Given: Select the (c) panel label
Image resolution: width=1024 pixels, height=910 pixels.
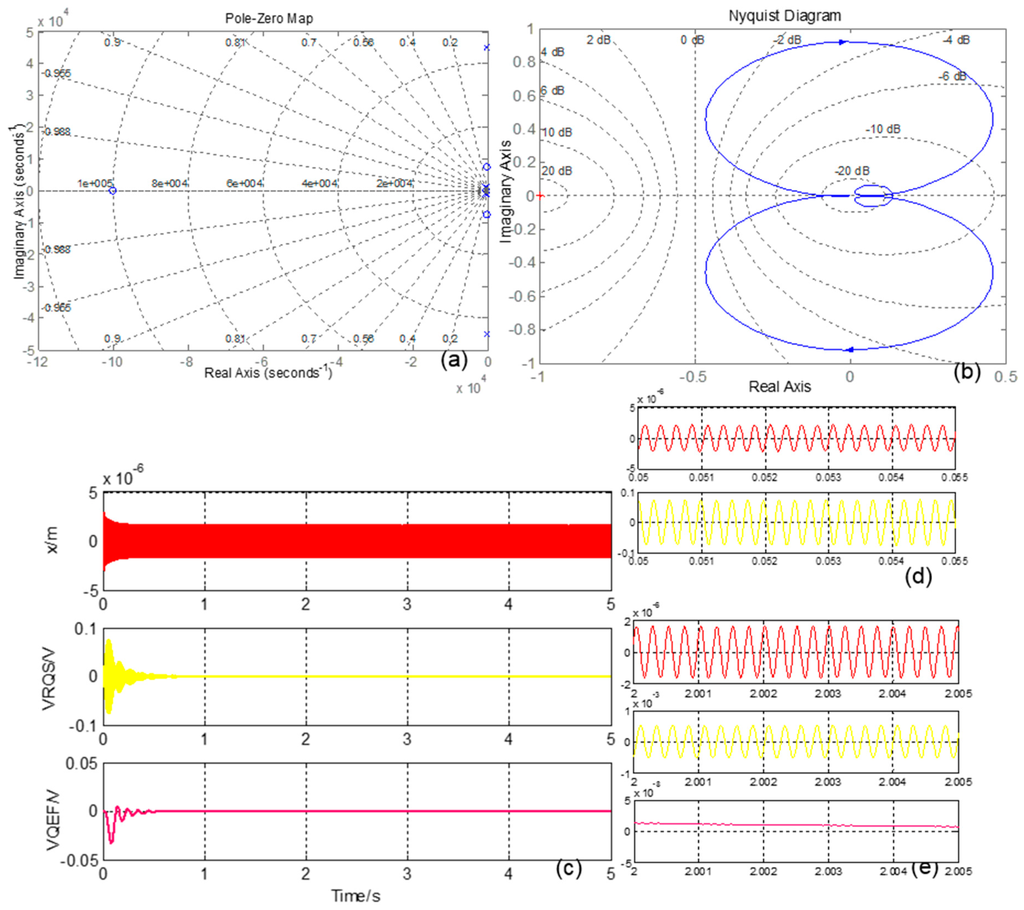Looking at the screenshot, I should (568, 867).
